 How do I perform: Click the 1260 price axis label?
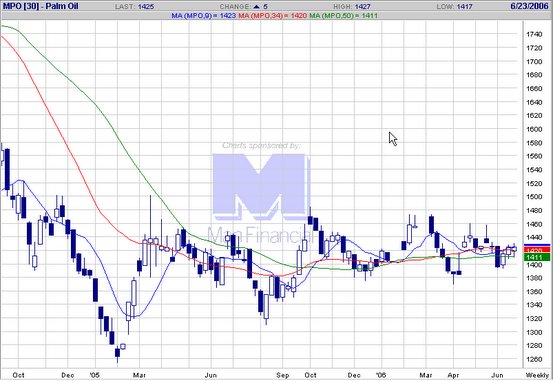(x=534, y=359)
